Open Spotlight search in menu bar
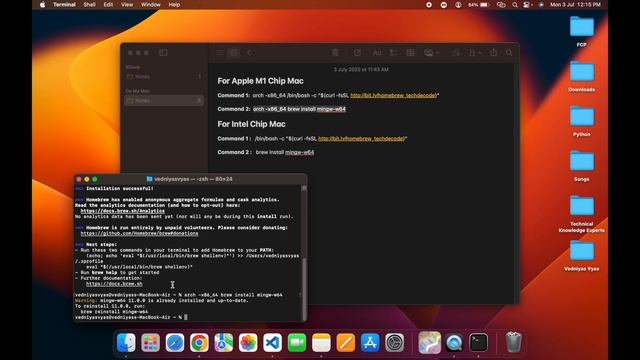The height and width of the screenshot is (360, 640). point(515,5)
